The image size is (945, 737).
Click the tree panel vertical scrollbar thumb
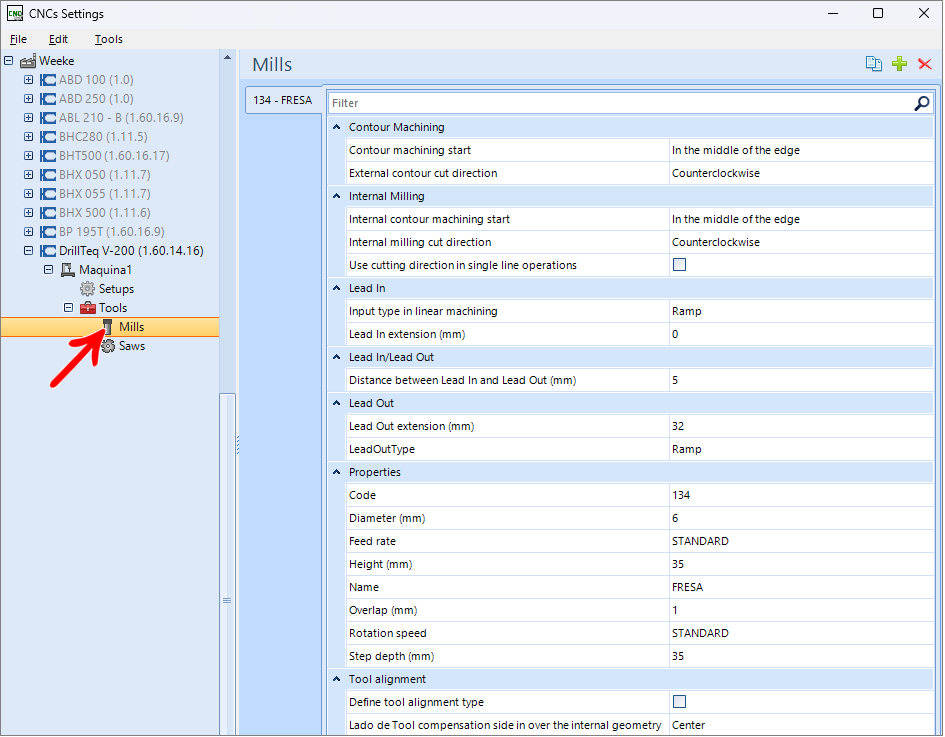227,563
